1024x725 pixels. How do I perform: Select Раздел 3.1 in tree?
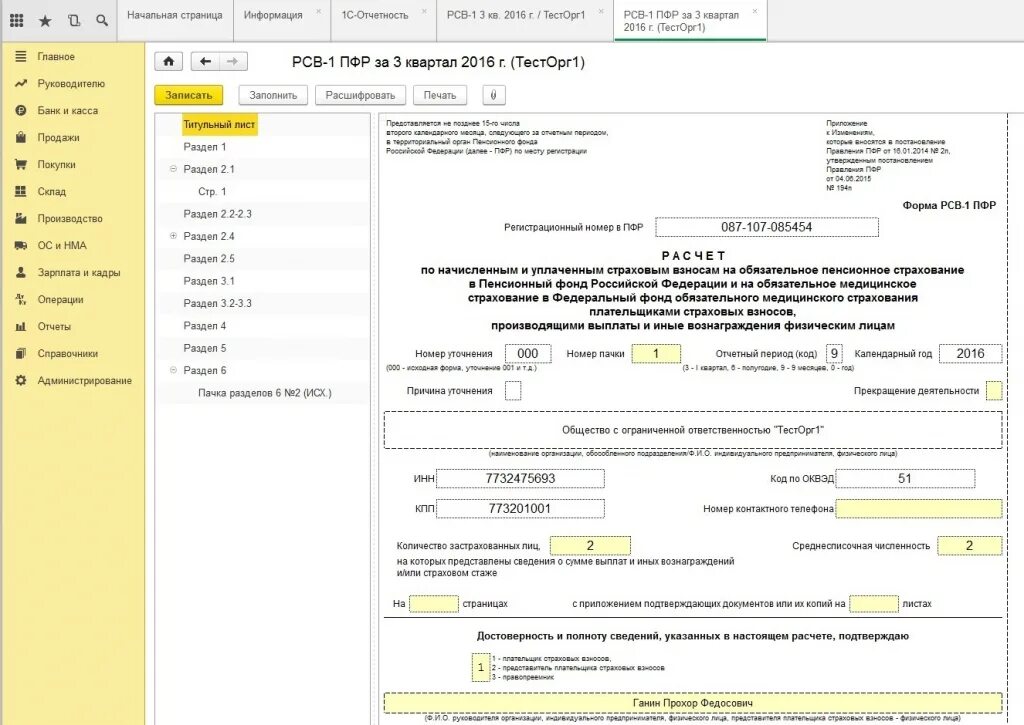pos(209,281)
